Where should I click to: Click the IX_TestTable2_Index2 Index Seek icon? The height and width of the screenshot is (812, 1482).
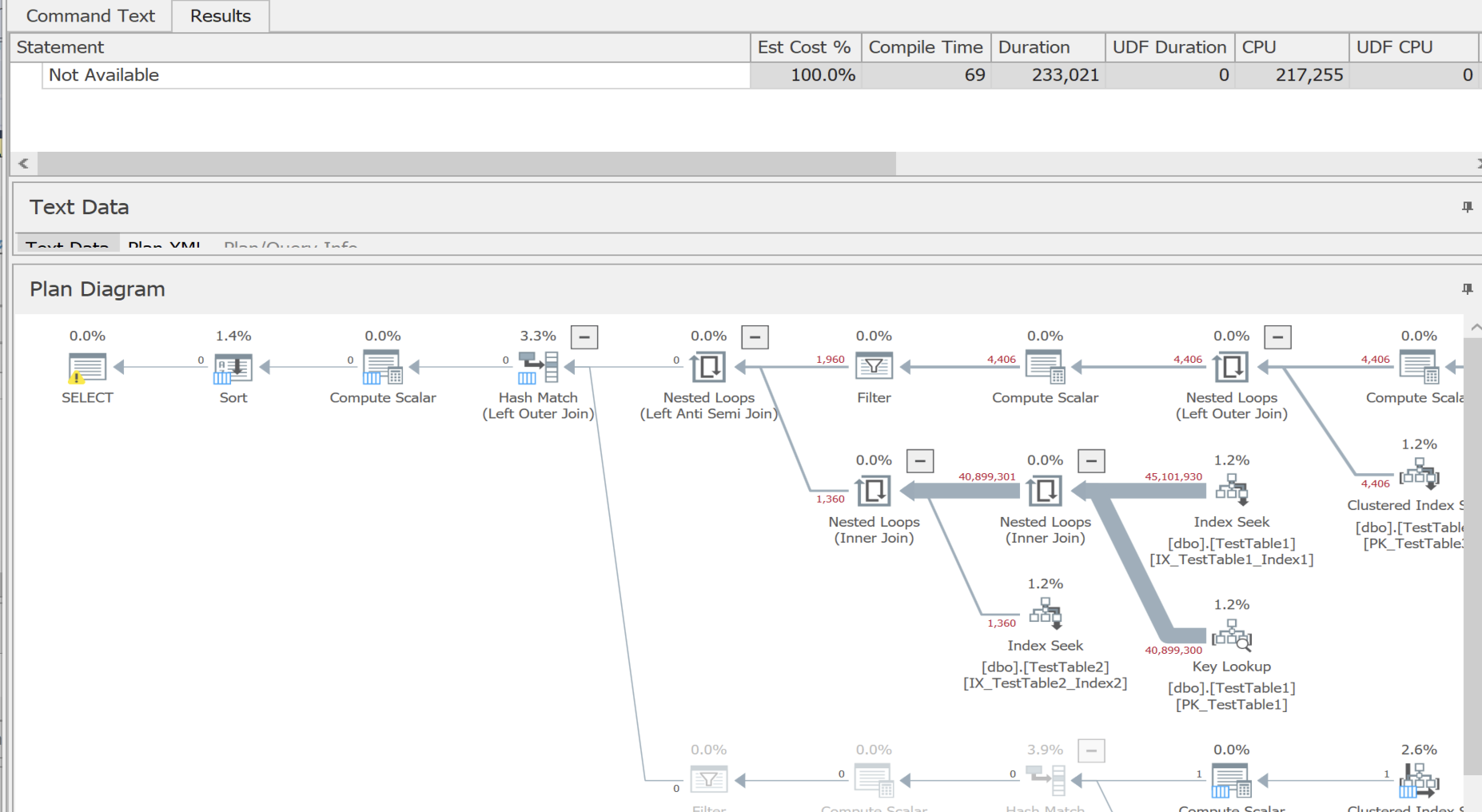pos(1046,614)
